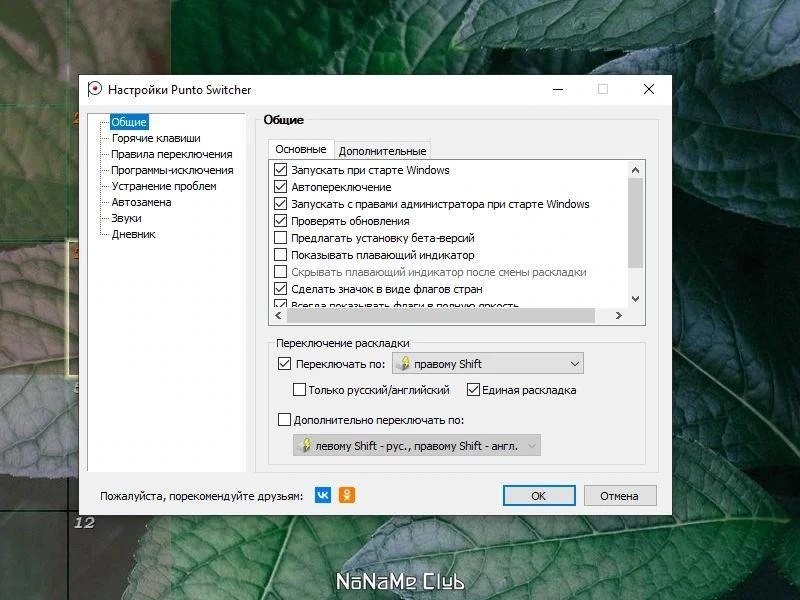Viewport: 800px width, 600px height.
Task: Enable 'Дополнительно переключать по:'
Action: 284,420
